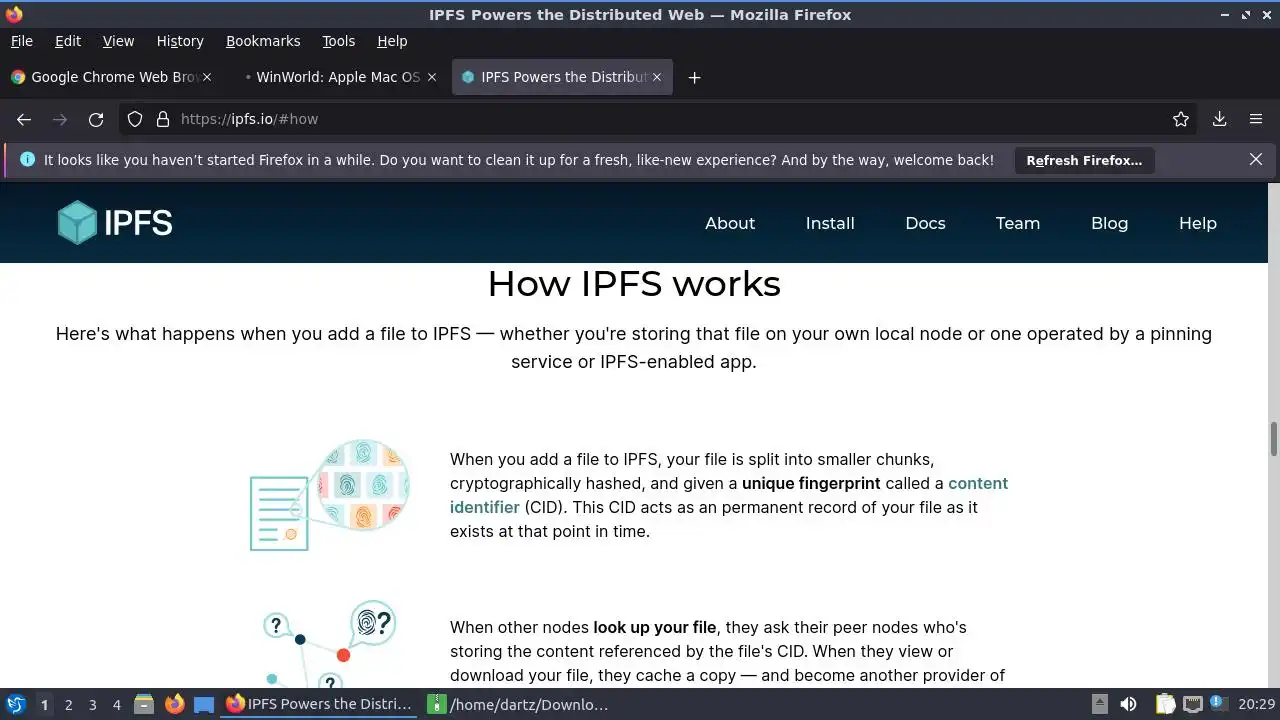Click the taskbar clock showing 20:29

[1257, 704]
